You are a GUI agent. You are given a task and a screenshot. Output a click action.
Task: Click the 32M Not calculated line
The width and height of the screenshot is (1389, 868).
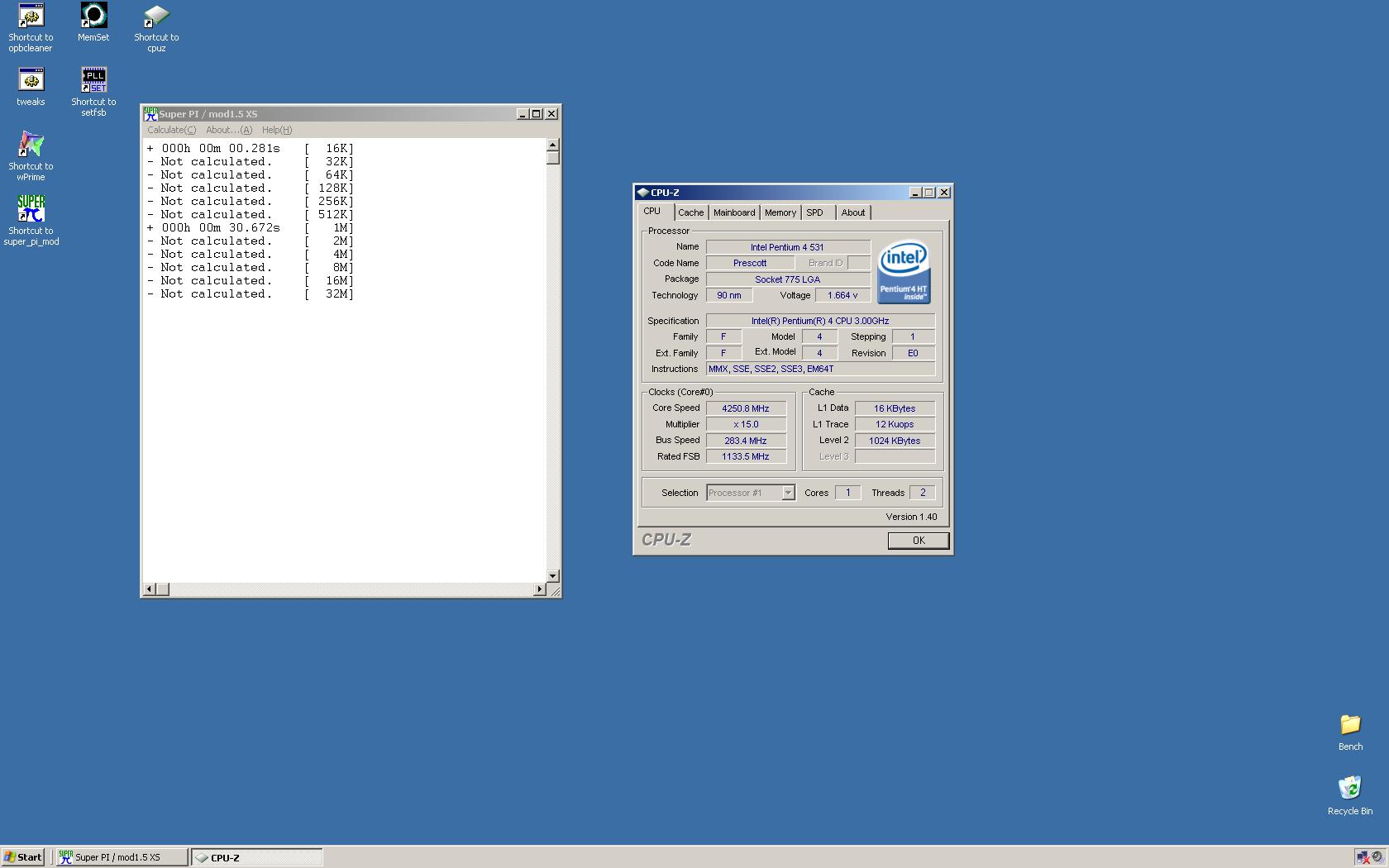coord(251,294)
